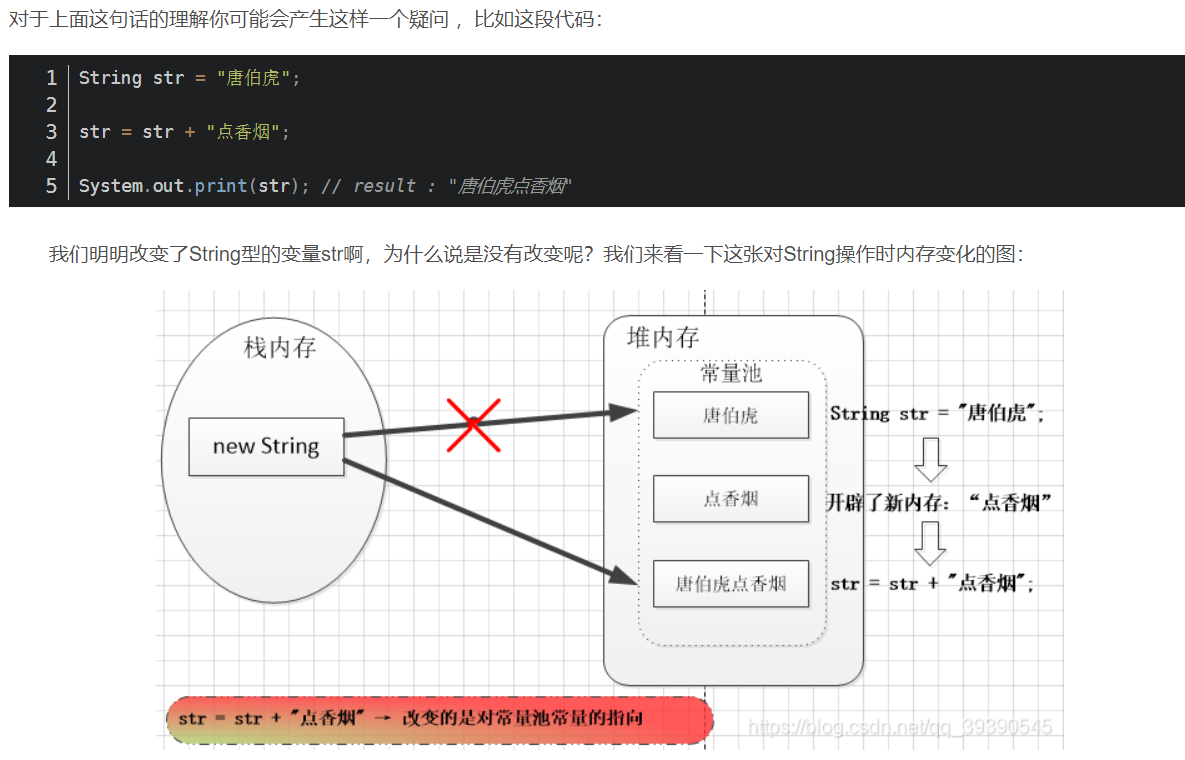Click the 堆内存 heading label

tap(663, 337)
